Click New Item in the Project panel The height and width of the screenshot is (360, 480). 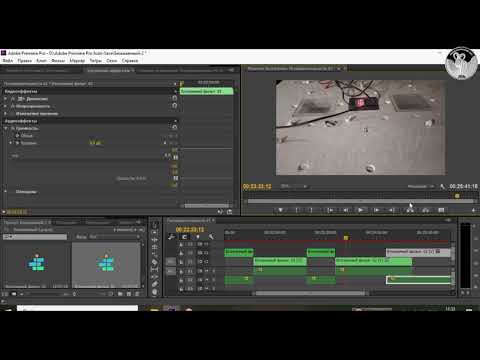pyautogui.click(x=129, y=294)
